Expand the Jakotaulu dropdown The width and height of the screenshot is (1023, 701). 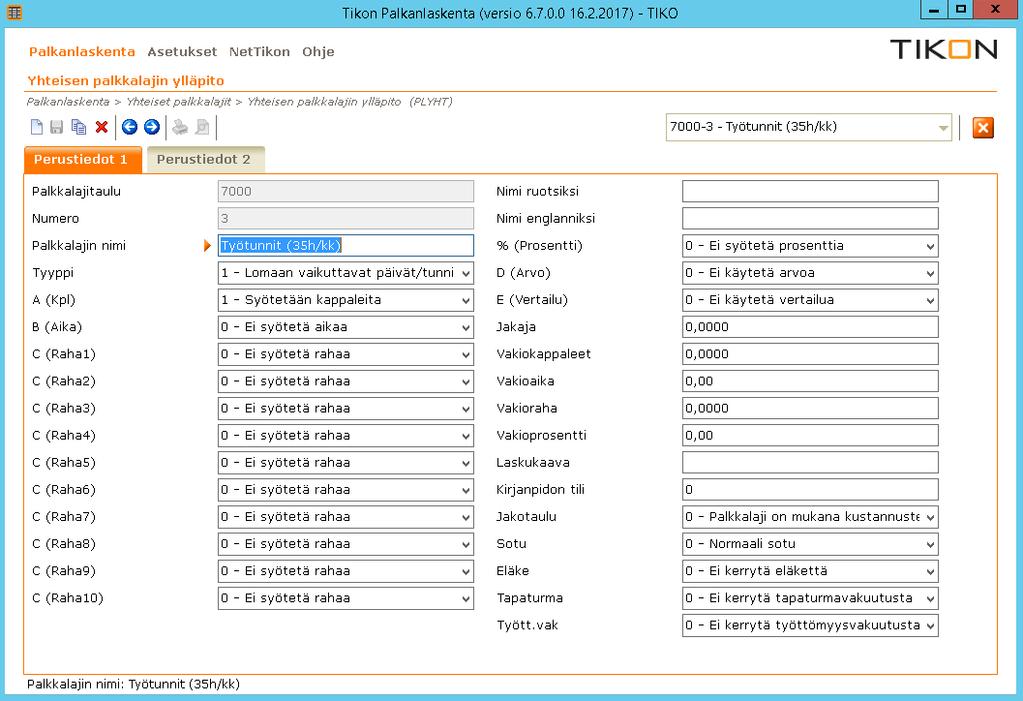930,517
